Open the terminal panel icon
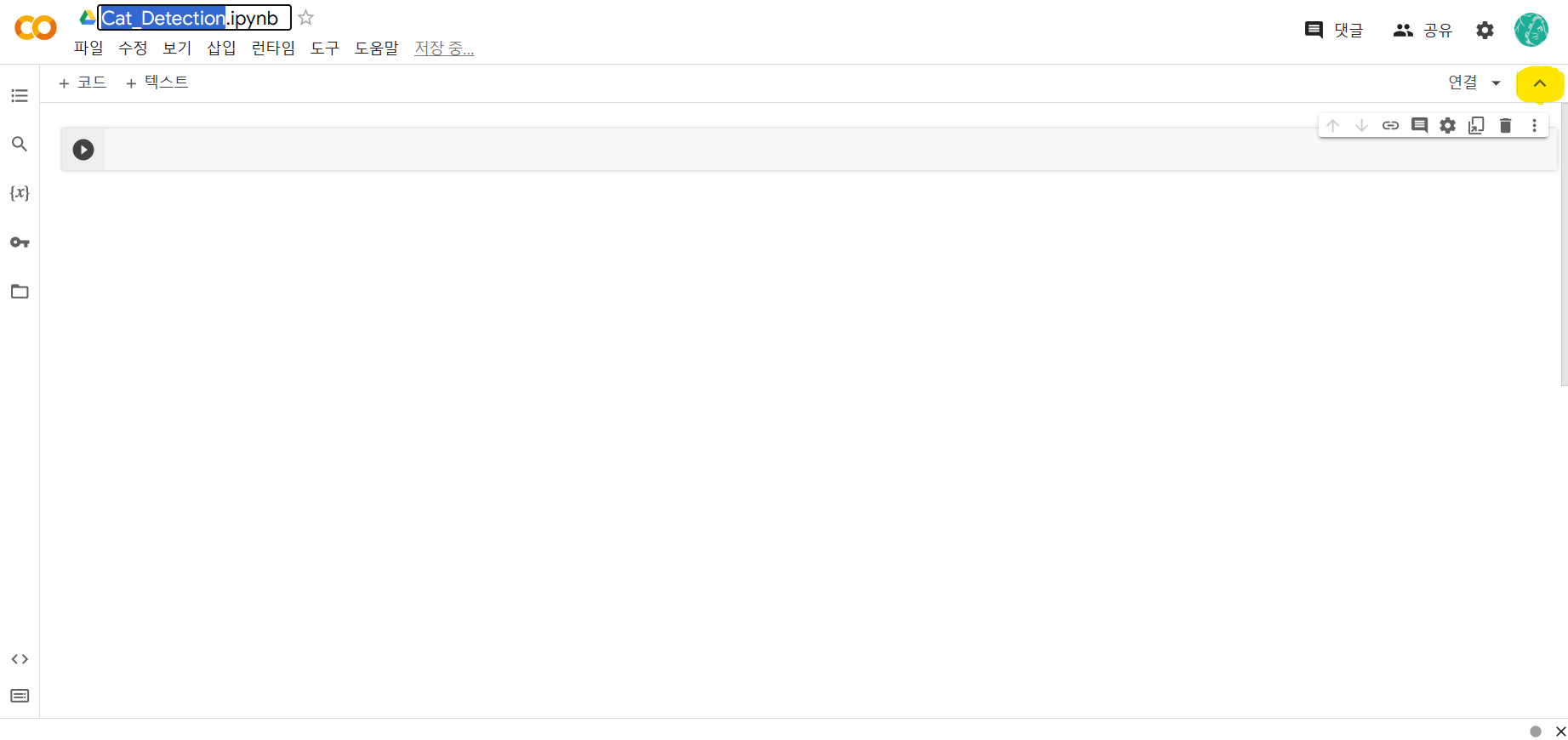Image resolution: width=1568 pixels, height=740 pixels. 20,696
